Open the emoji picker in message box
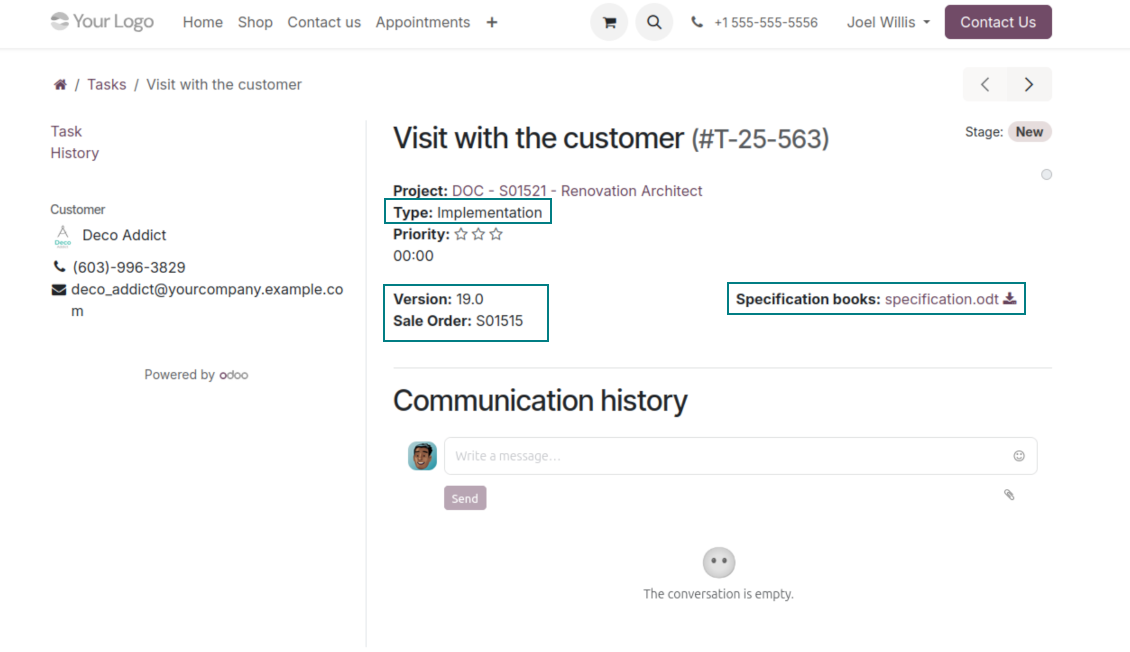This screenshot has height=652, width=1130. [1019, 456]
